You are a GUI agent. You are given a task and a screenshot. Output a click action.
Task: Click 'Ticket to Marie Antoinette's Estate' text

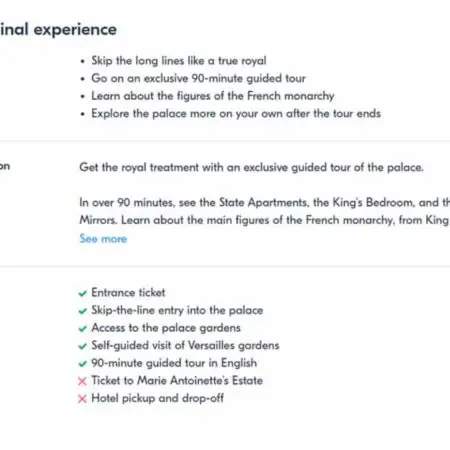(177, 381)
